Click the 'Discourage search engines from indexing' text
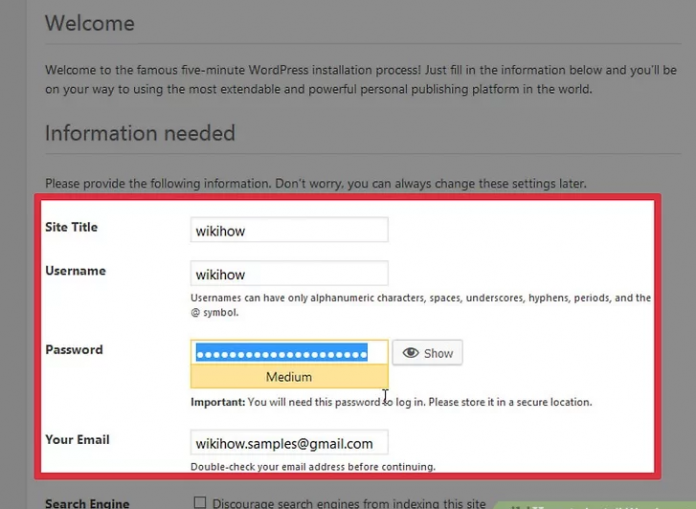Screen dimensions: 696x509 [348, 503]
